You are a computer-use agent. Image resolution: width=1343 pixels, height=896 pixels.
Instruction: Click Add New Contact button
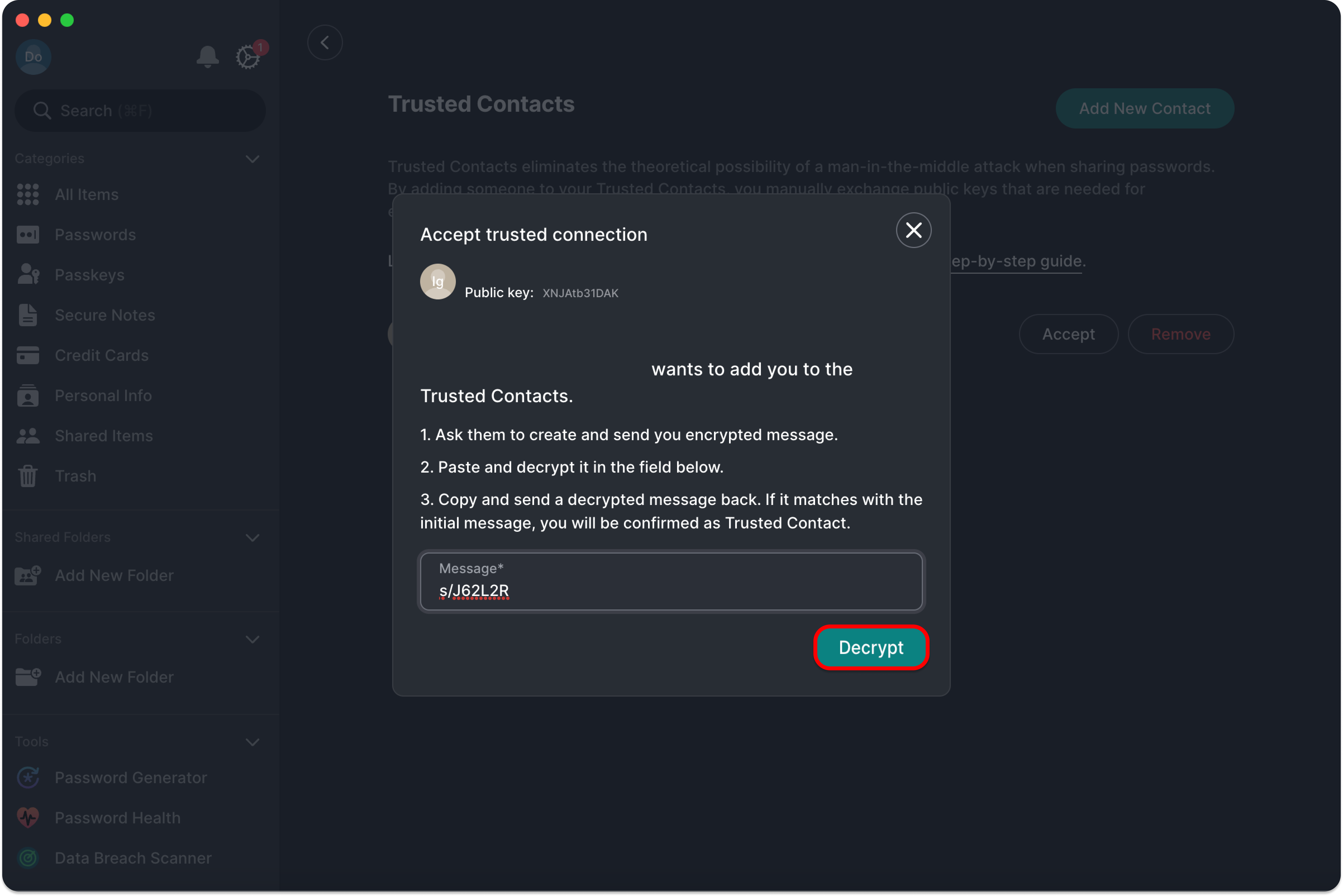coord(1145,109)
